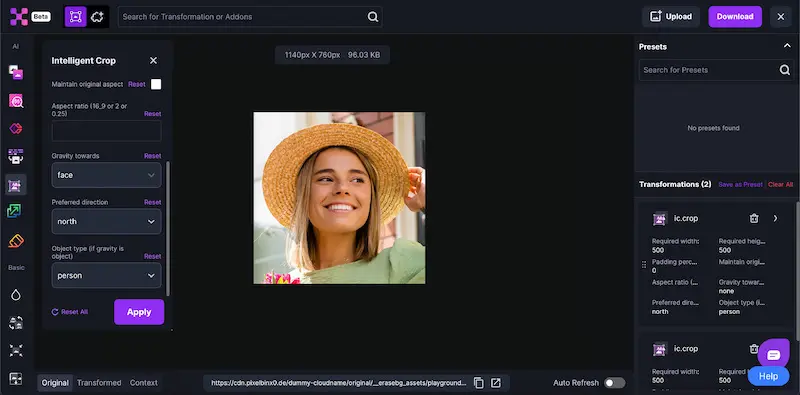Close the editor with the top-right X
800x395 pixels.
pyautogui.click(x=781, y=17)
